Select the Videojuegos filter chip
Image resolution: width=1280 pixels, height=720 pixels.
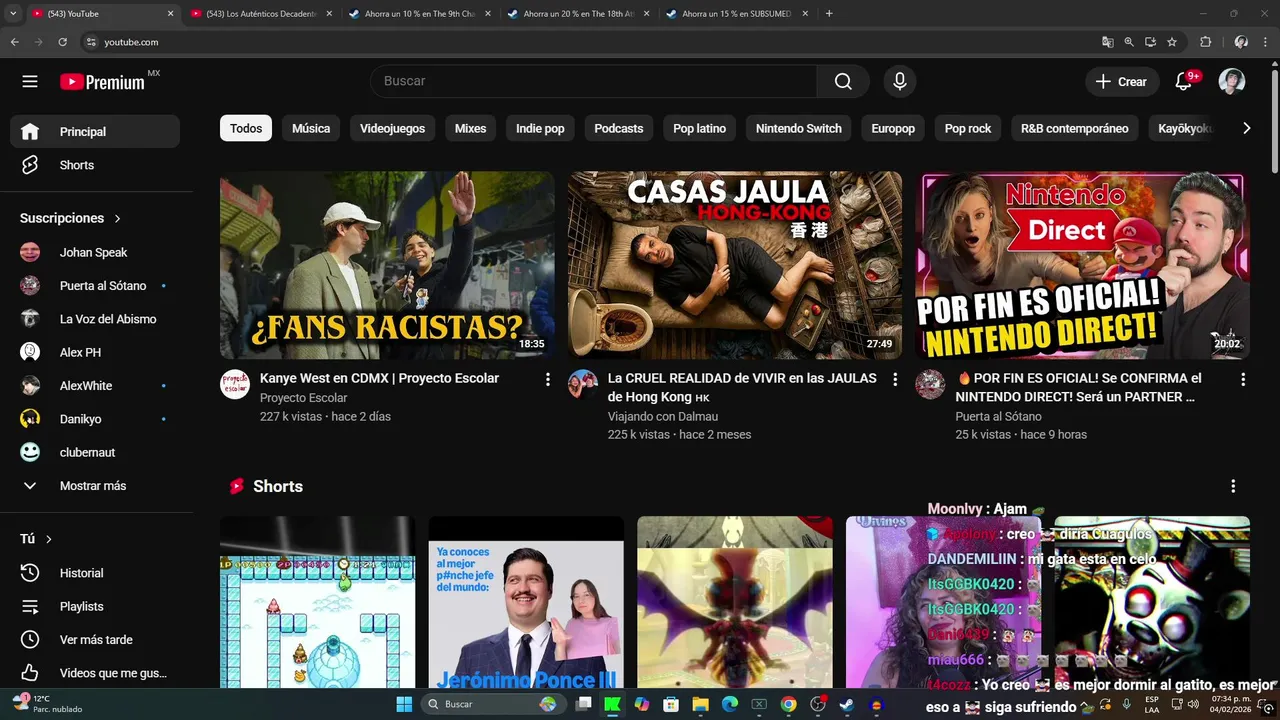click(392, 128)
